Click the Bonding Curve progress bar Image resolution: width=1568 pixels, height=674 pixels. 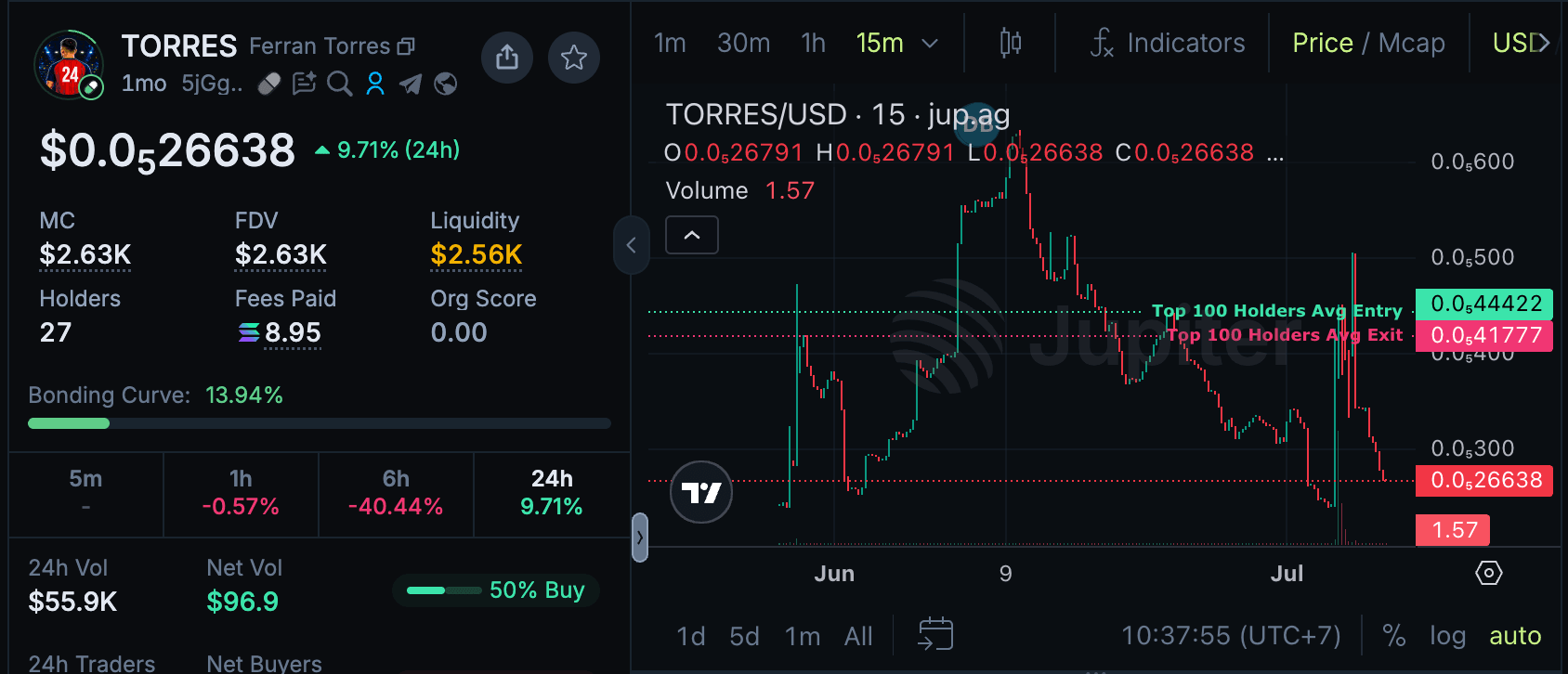320,423
